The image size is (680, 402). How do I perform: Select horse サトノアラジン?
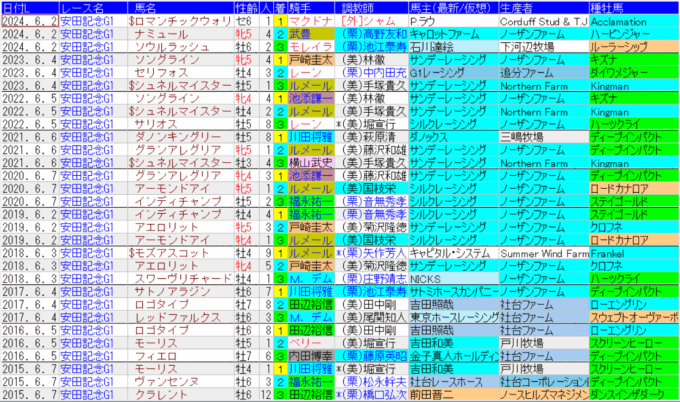pos(180,291)
